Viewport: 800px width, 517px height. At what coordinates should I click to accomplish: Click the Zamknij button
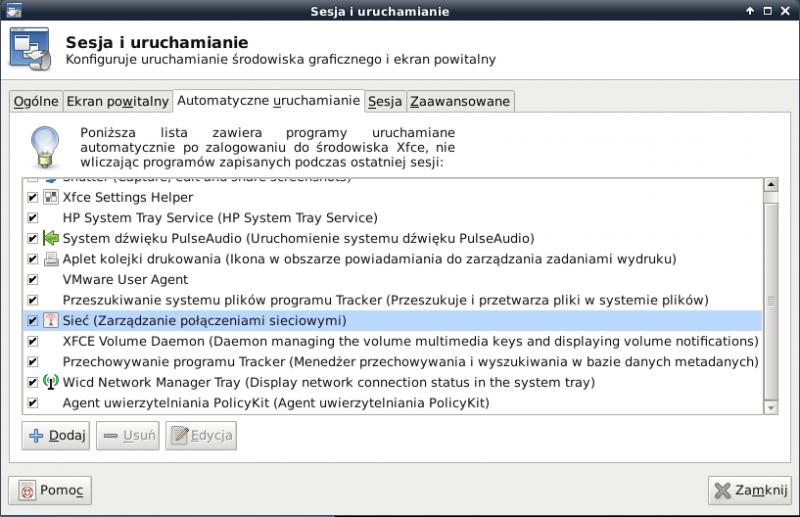[750, 490]
